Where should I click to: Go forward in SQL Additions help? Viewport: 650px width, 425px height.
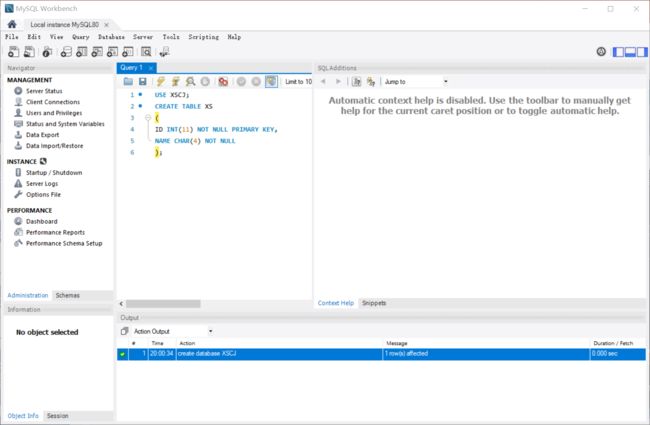pos(338,82)
